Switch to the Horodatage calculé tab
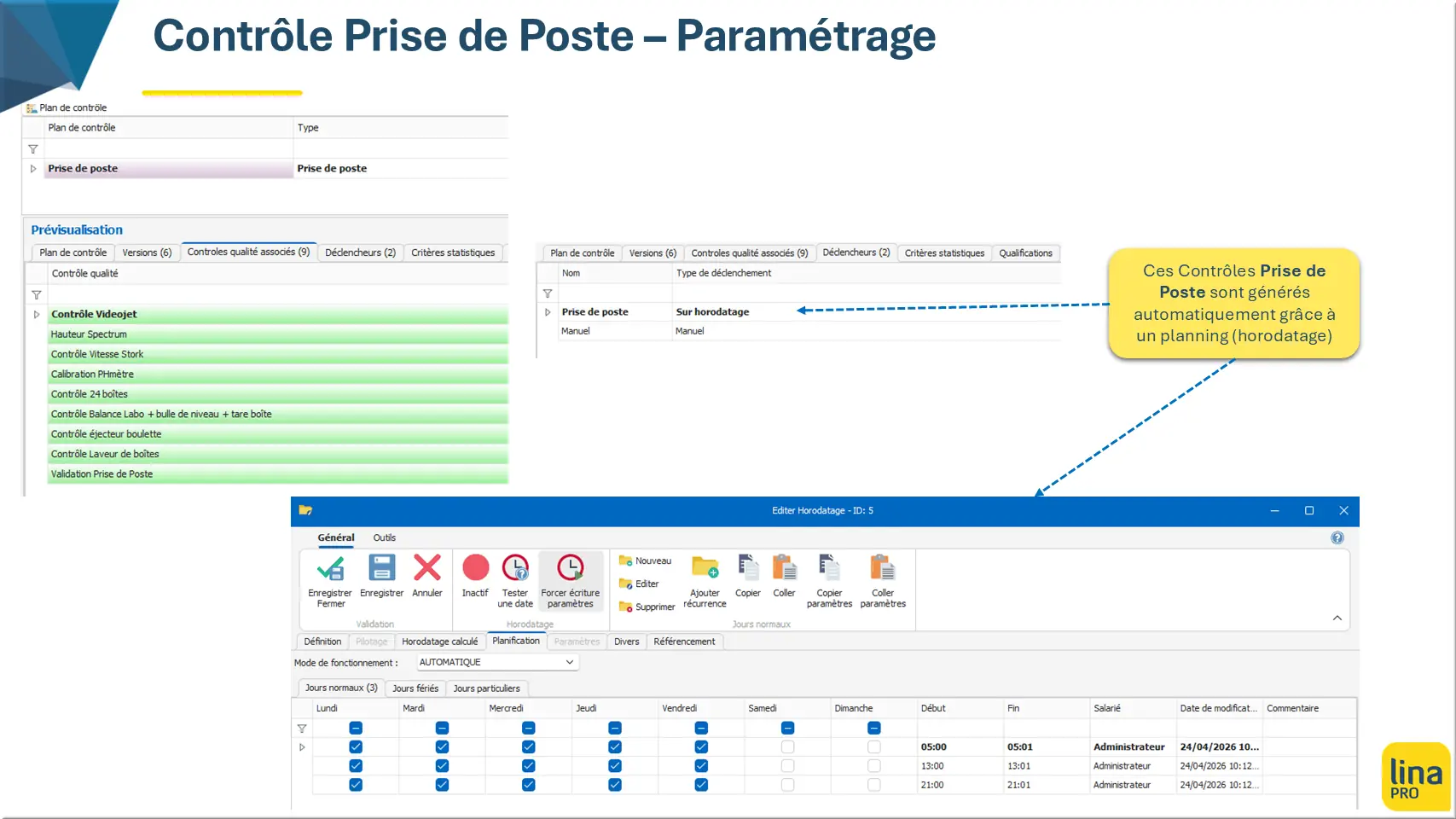1456x819 pixels. (439, 642)
